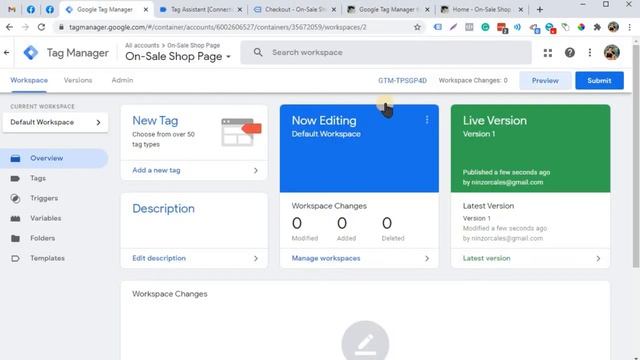Screen dimensions: 640x360
Task: Open Tag Manager more options menu
Action: click(x=590, y=53)
